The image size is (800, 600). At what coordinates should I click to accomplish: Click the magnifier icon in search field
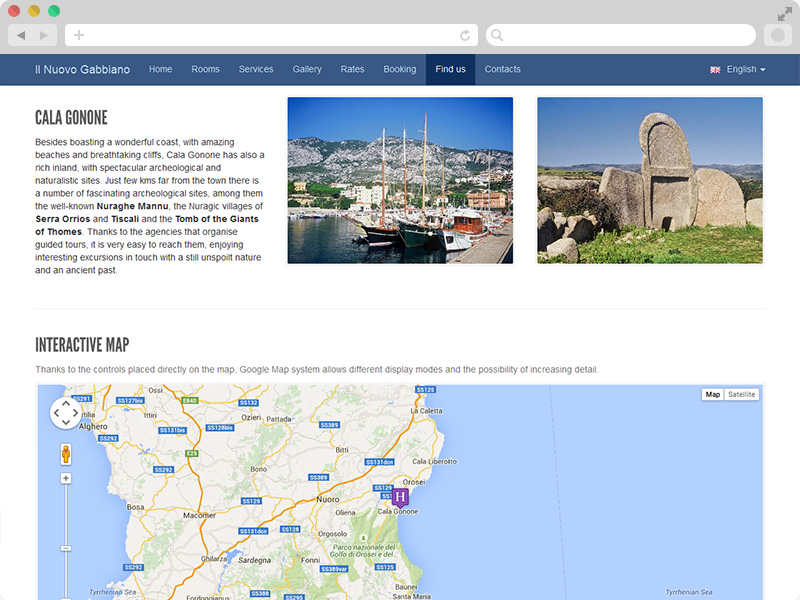[x=497, y=35]
